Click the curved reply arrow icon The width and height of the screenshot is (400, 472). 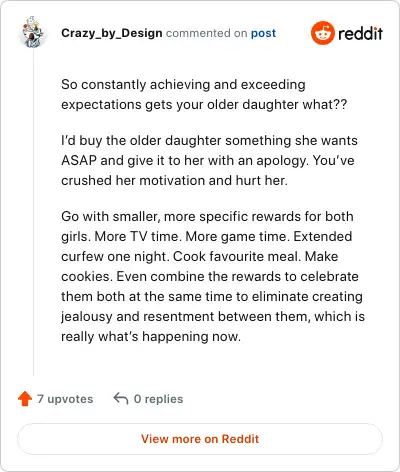pos(121,398)
